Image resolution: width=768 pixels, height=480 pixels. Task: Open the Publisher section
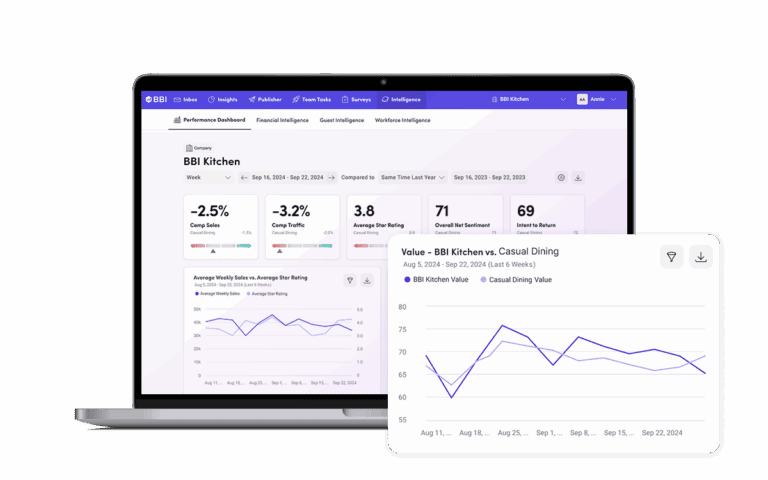tap(265, 99)
